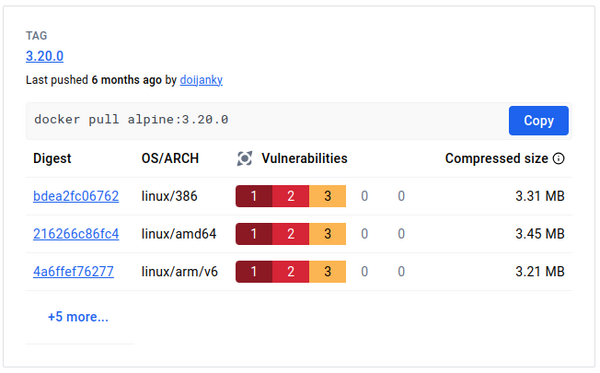This screenshot has width=600, height=373.
Task: Click critical vulnerability badge for linux/amd64
Action: 254,234
